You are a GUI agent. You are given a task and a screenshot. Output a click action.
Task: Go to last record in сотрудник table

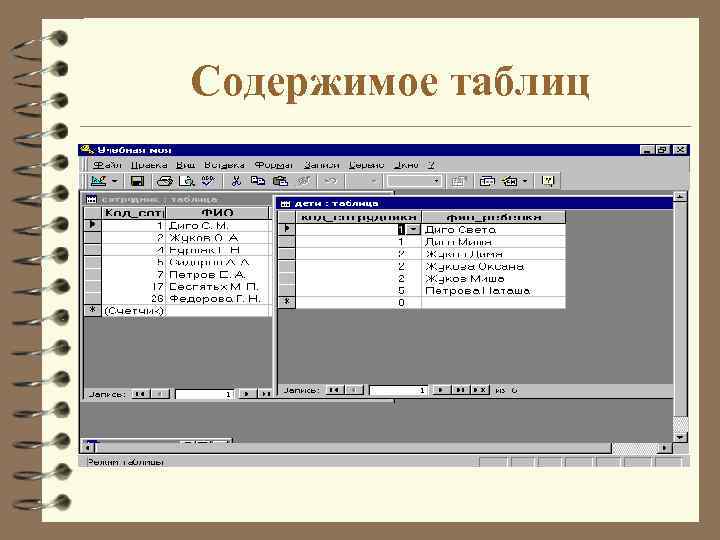pyautogui.click(x=265, y=394)
